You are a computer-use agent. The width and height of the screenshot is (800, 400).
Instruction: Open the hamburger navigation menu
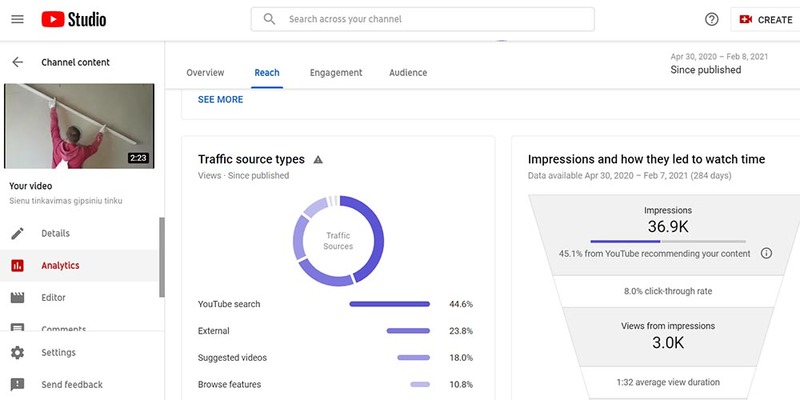click(x=17, y=19)
